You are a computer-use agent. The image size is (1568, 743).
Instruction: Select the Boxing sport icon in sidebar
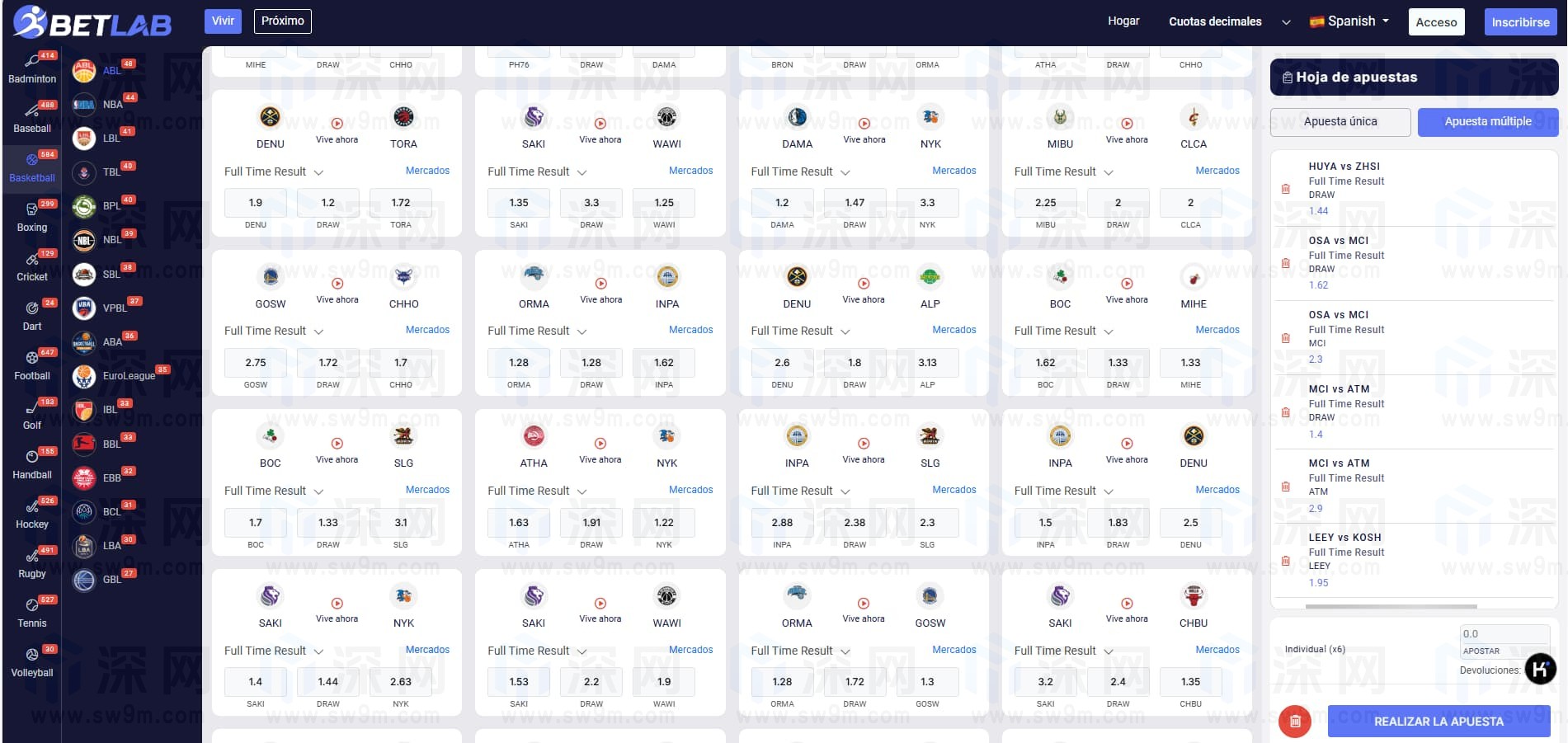click(x=32, y=210)
